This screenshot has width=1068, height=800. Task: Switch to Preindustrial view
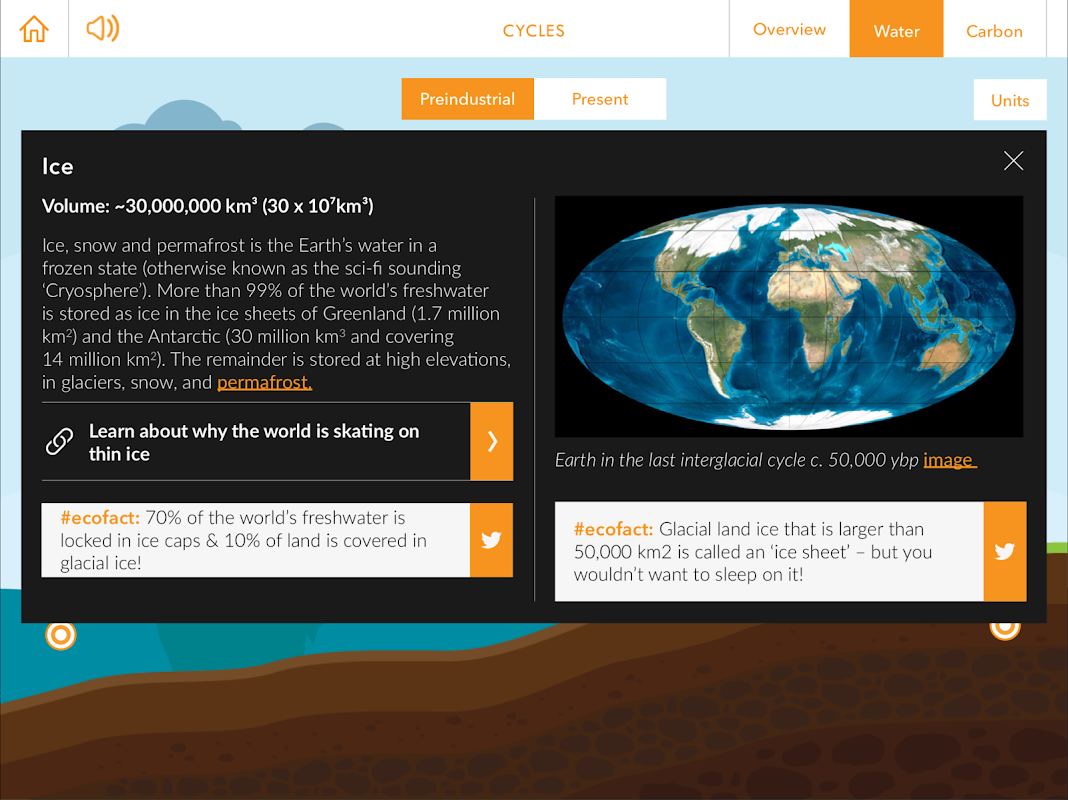[x=467, y=99]
